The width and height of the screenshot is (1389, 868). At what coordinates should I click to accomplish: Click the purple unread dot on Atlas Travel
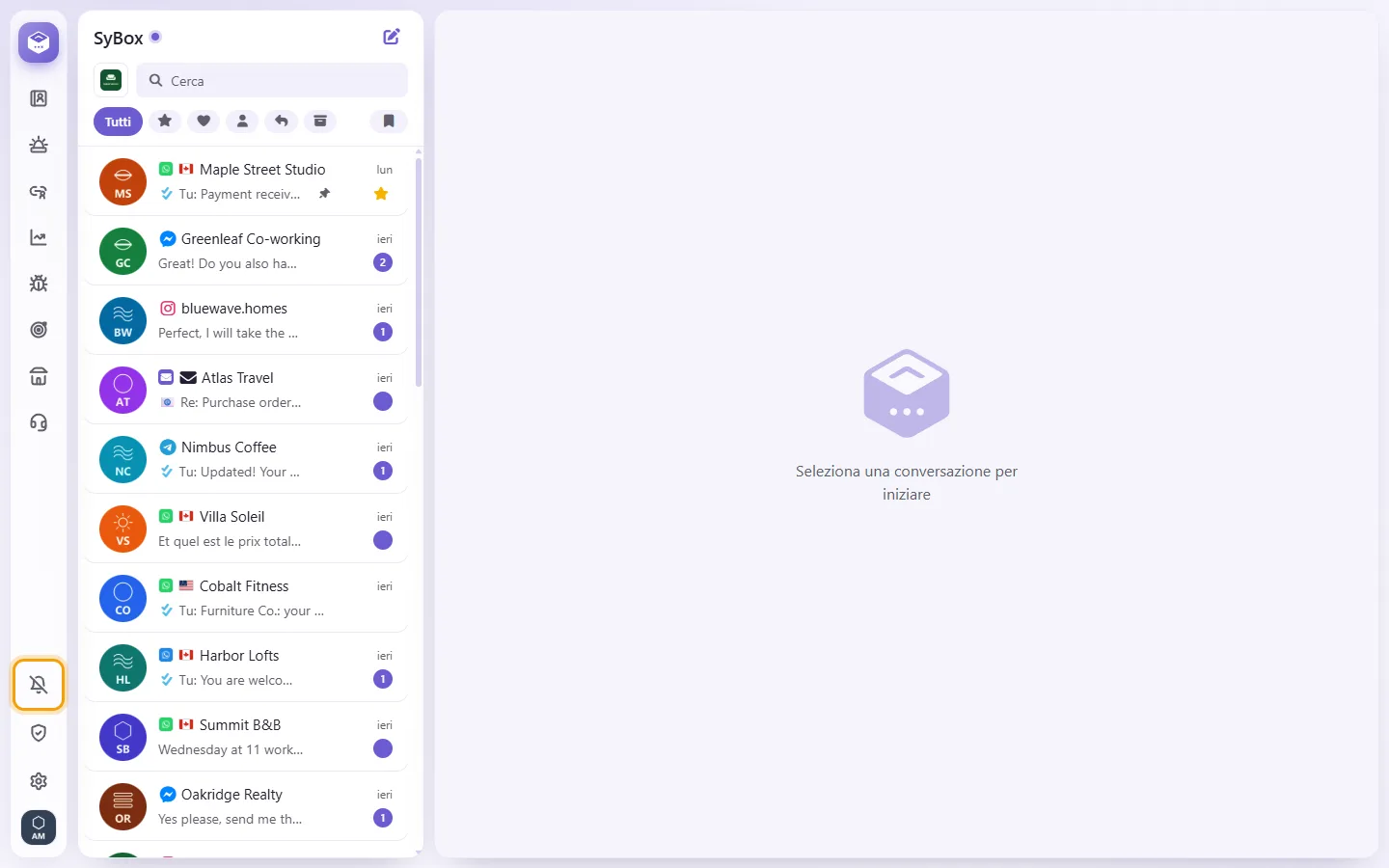click(383, 401)
